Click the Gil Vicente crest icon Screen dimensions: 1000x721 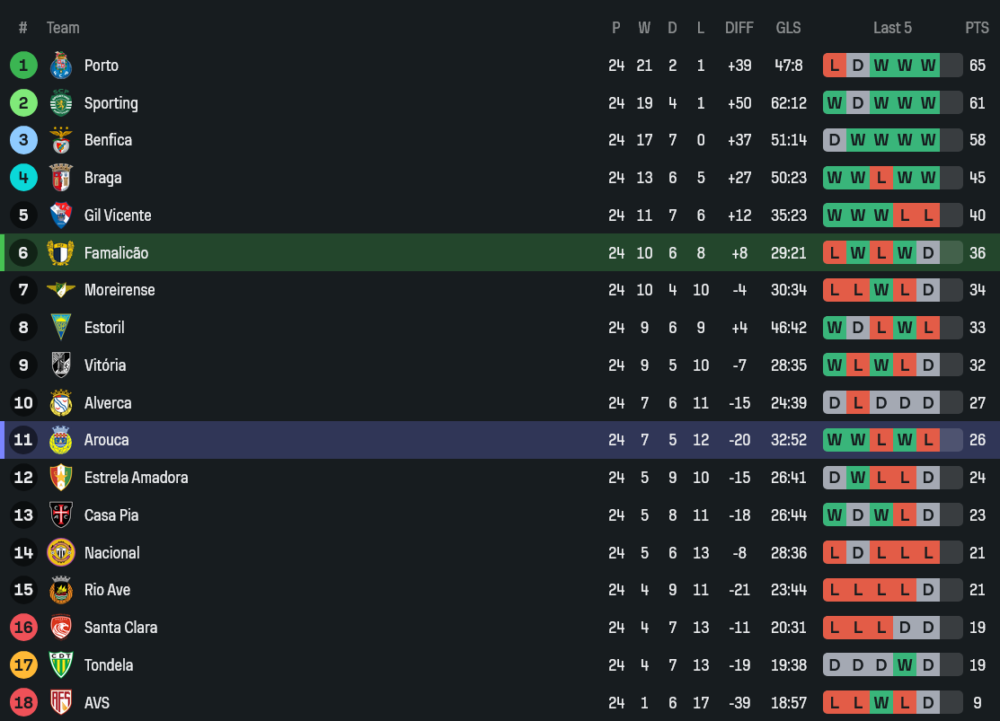[x=61, y=216]
